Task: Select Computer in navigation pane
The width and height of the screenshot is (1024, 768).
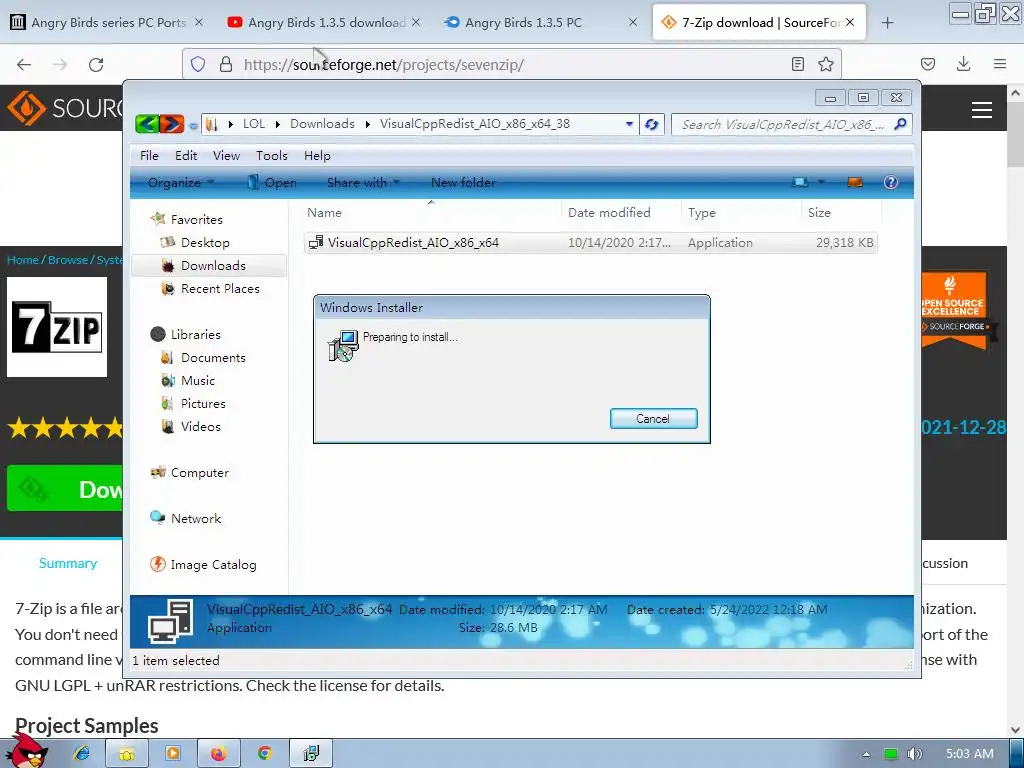Action: click(199, 472)
